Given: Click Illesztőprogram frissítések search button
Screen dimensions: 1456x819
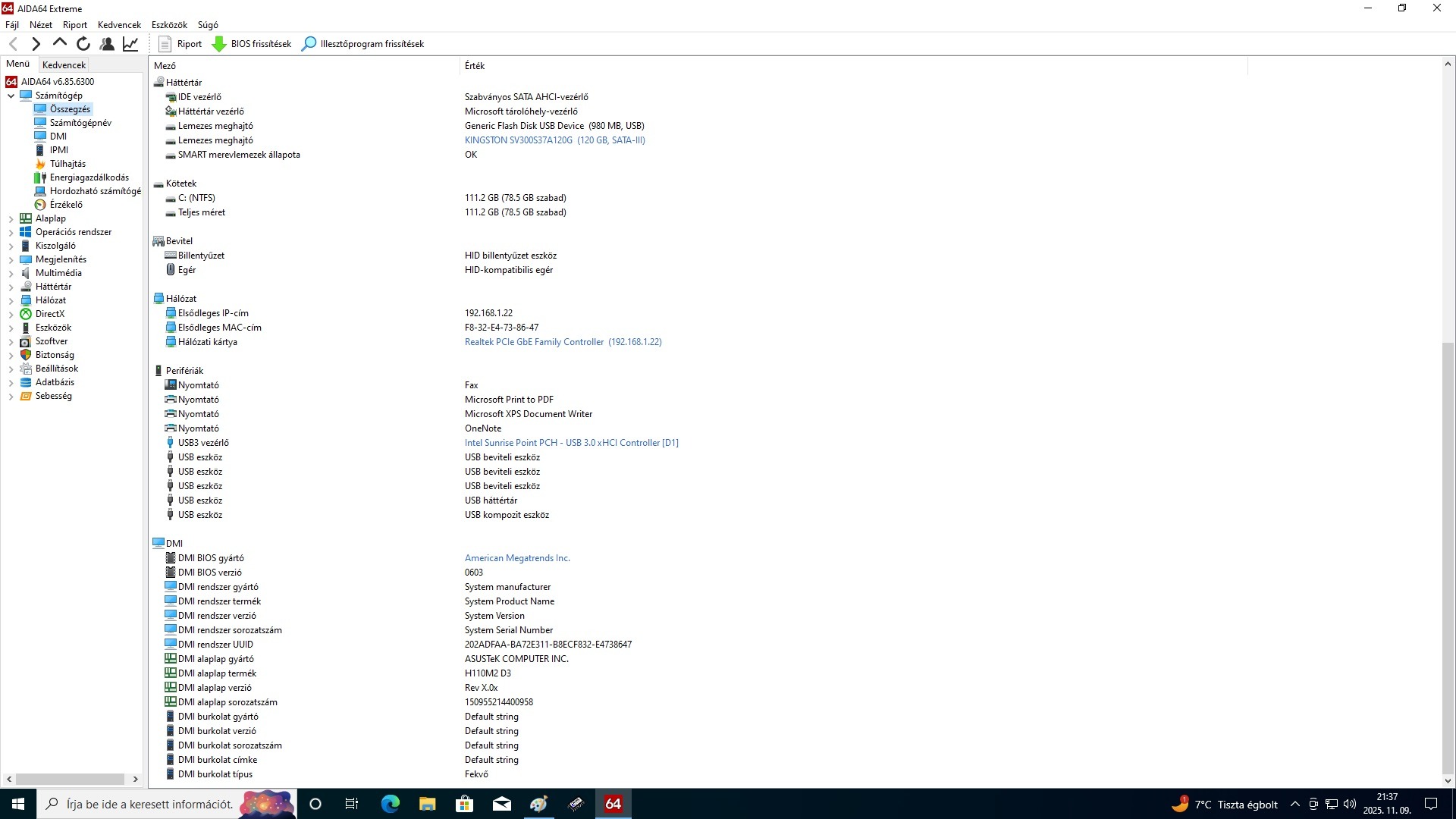Looking at the screenshot, I should [x=362, y=44].
